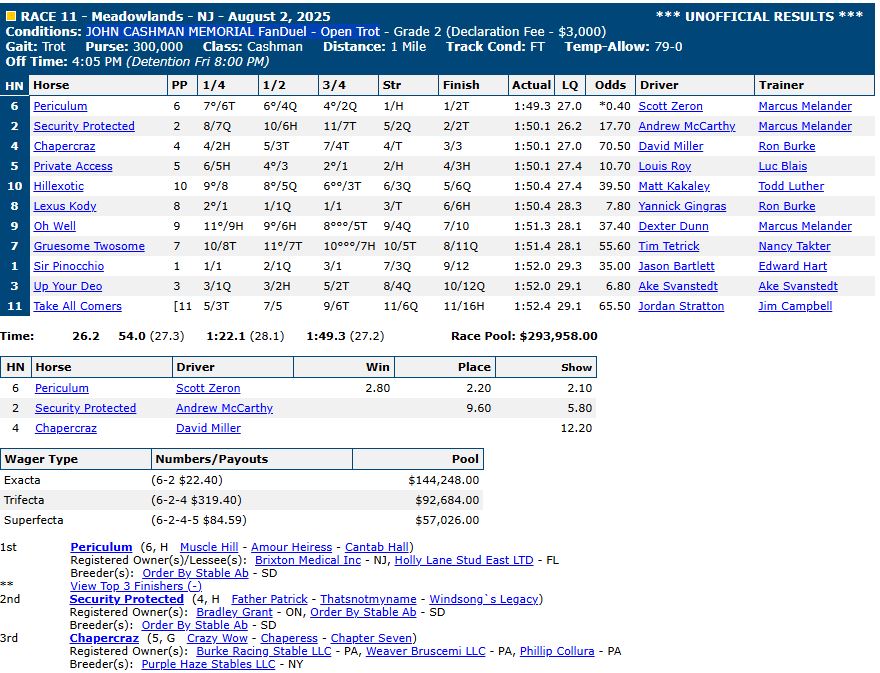This screenshot has width=880, height=673.
Task: Select breeder Purple Haze Stables LLC
Action: click(208, 664)
